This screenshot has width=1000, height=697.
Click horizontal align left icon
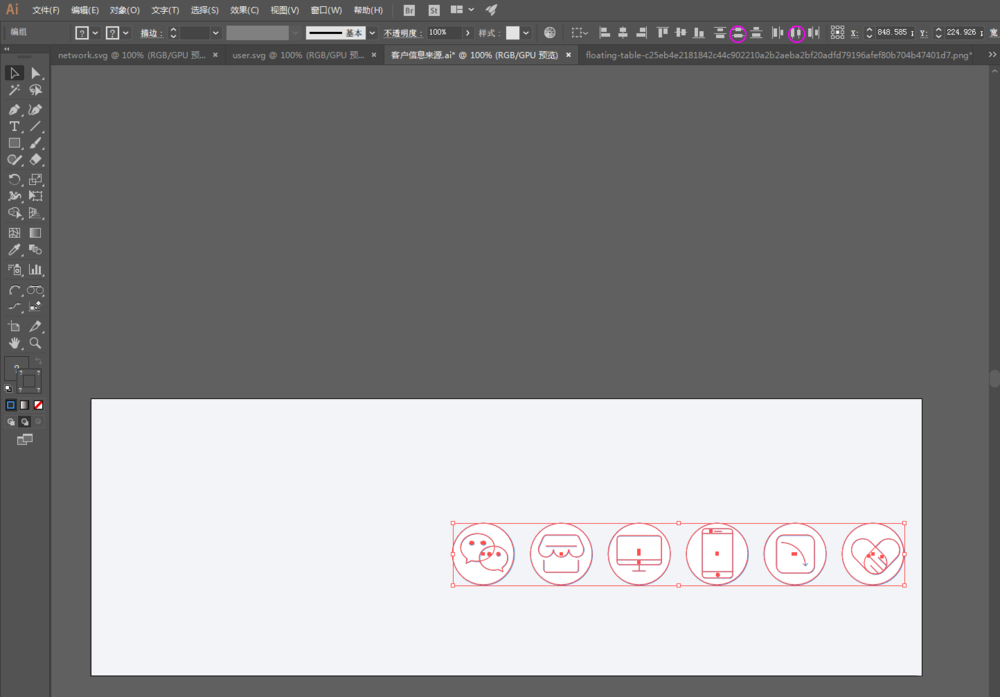pos(605,33)
